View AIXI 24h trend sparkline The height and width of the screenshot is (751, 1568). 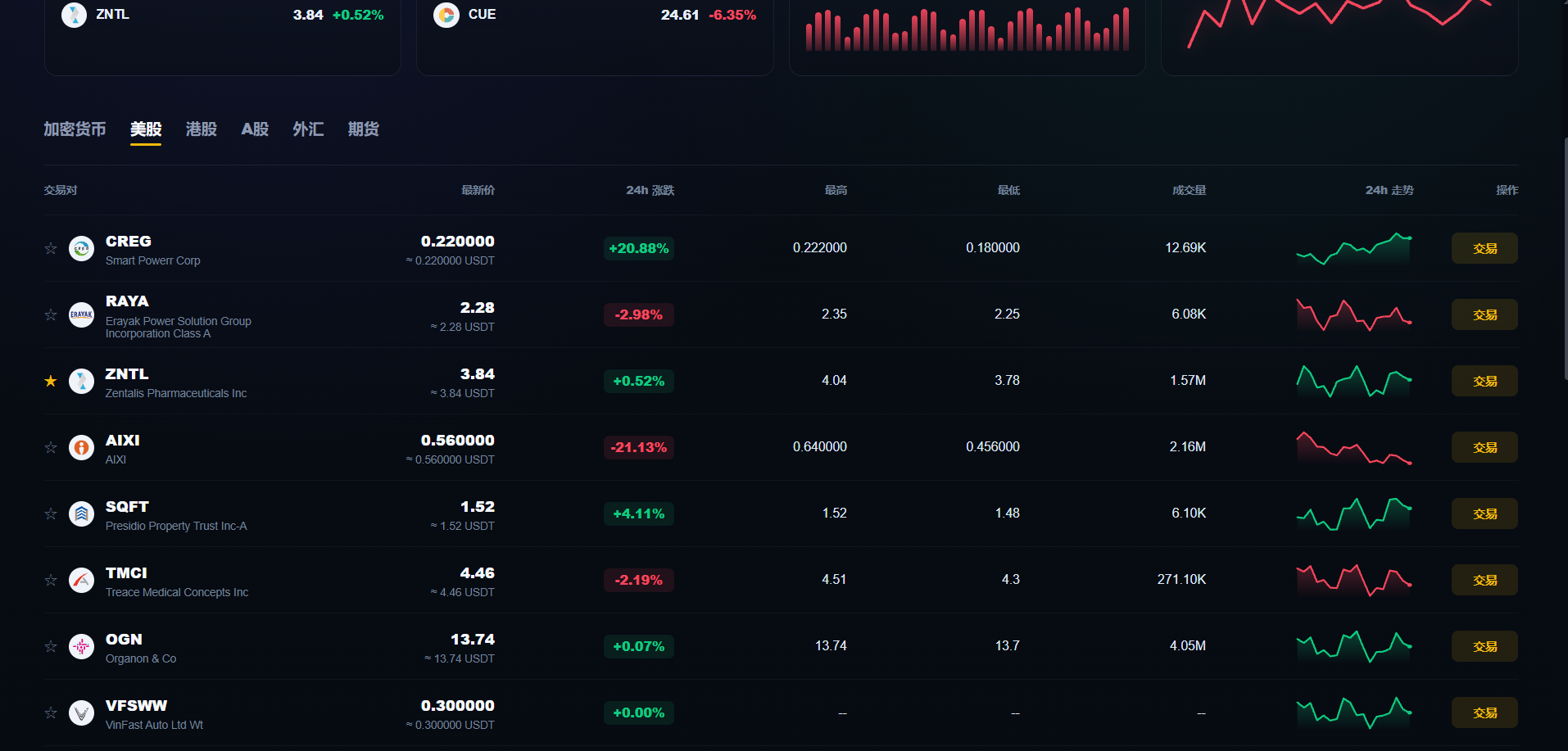pos(1354,447)
